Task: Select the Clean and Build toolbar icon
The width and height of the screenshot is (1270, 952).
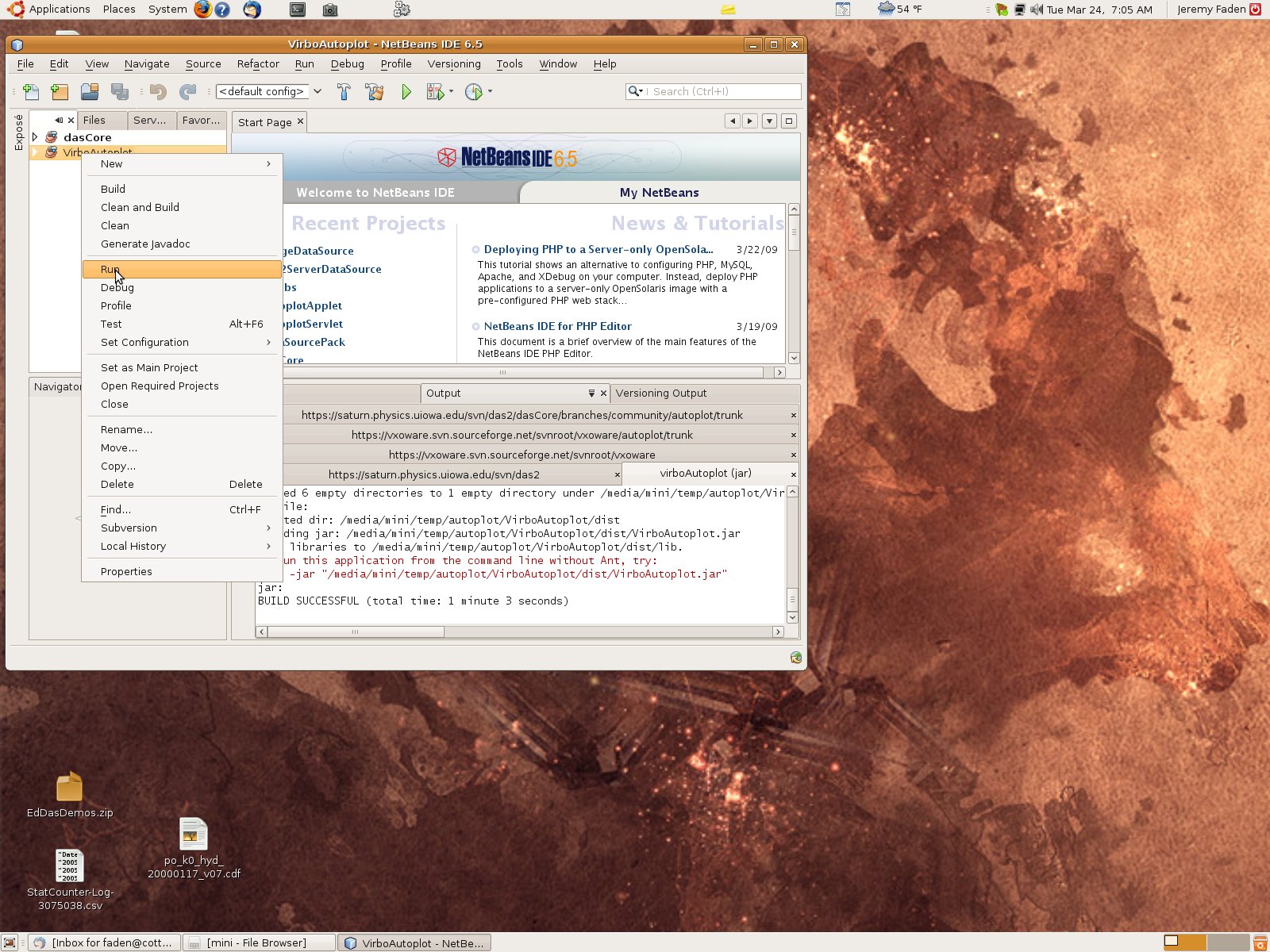Action: [374, 91]
